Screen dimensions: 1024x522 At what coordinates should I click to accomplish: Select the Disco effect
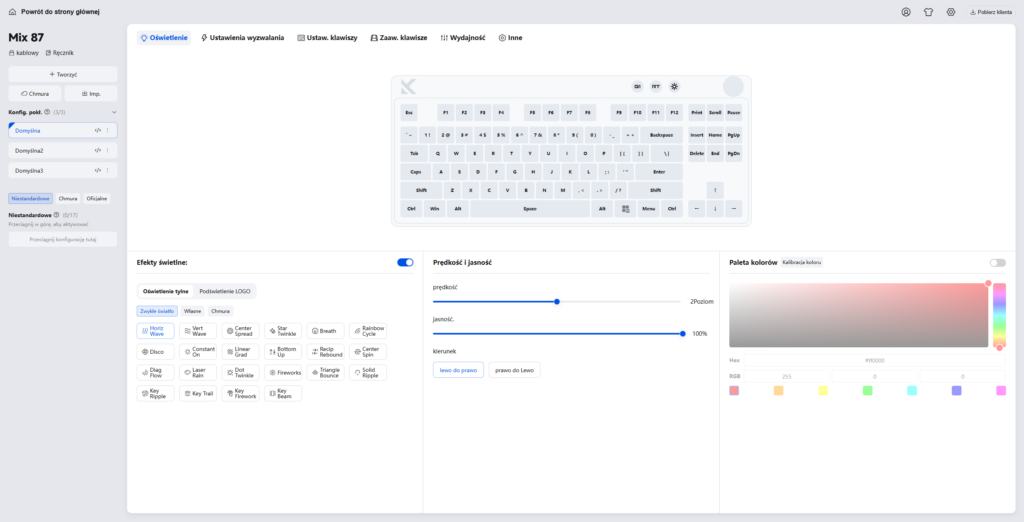[x=155, y=351]
